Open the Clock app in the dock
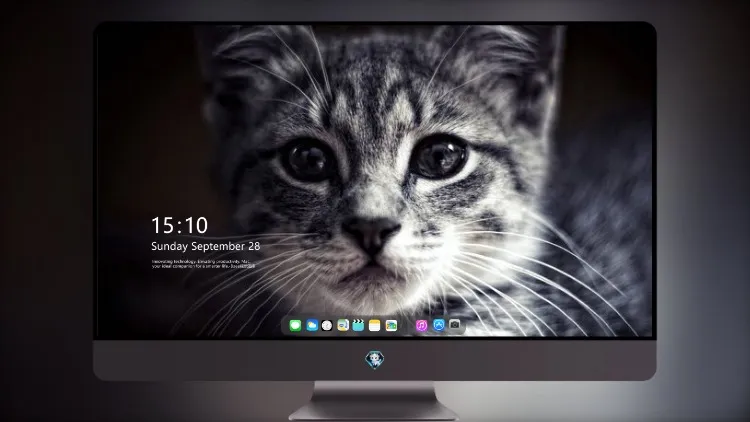 click(x=327, y=325)
